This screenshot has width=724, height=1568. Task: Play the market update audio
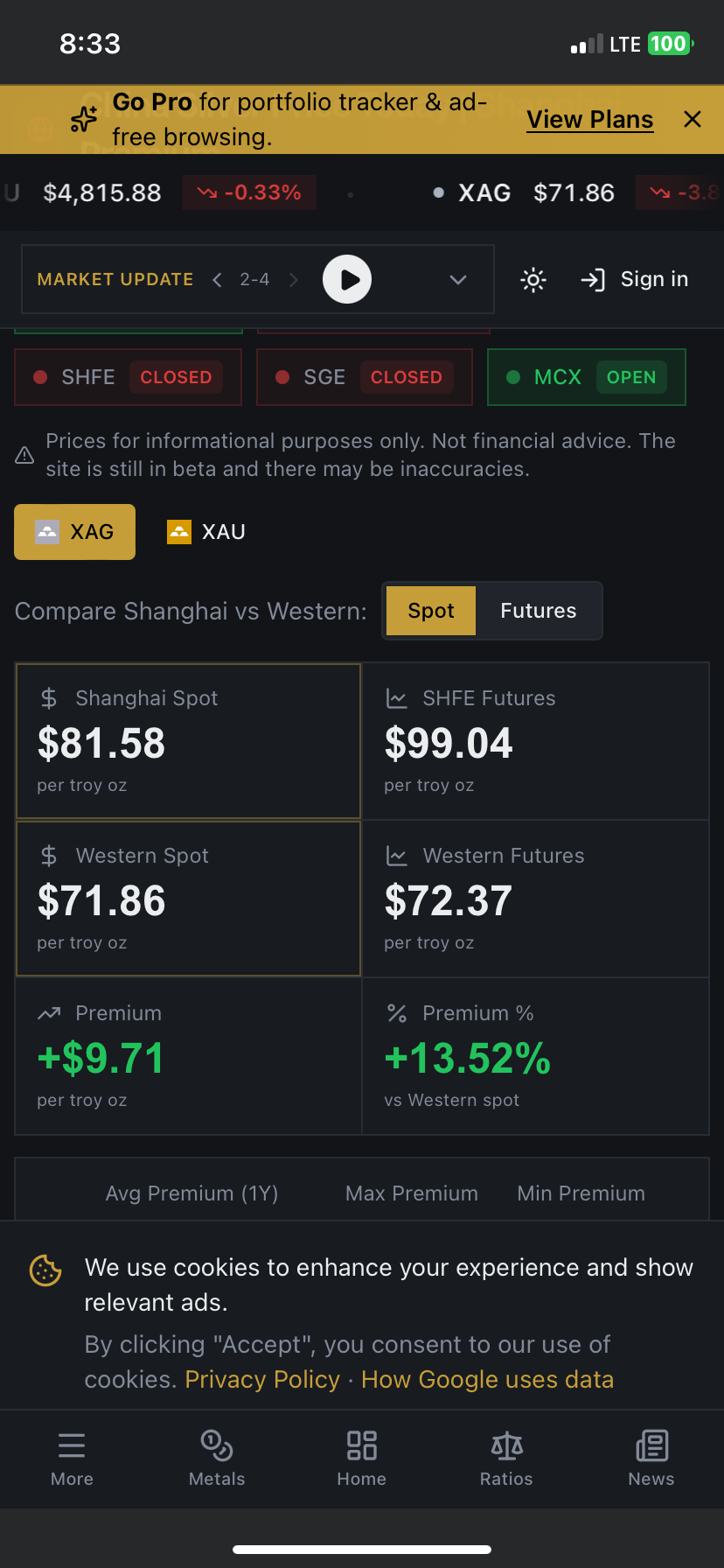tap(347, 279)
